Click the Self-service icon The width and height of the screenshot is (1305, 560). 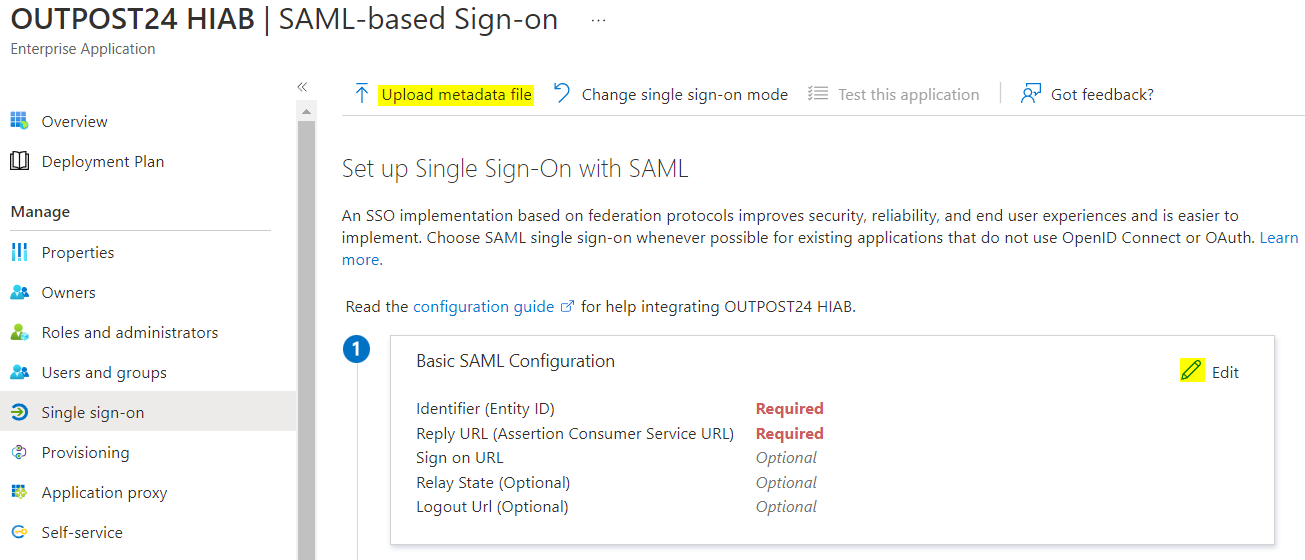(x=19, y=532)
